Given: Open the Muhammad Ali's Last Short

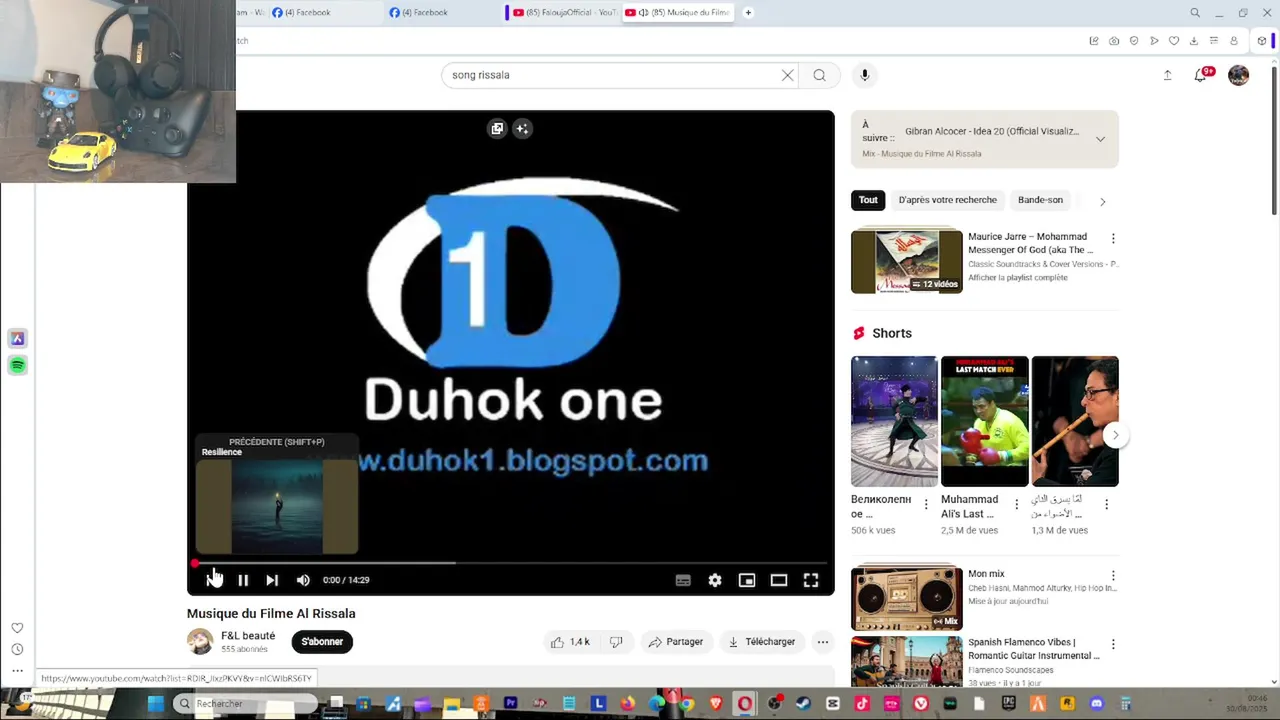Looking at the screenshot, I should click(984, 421).
